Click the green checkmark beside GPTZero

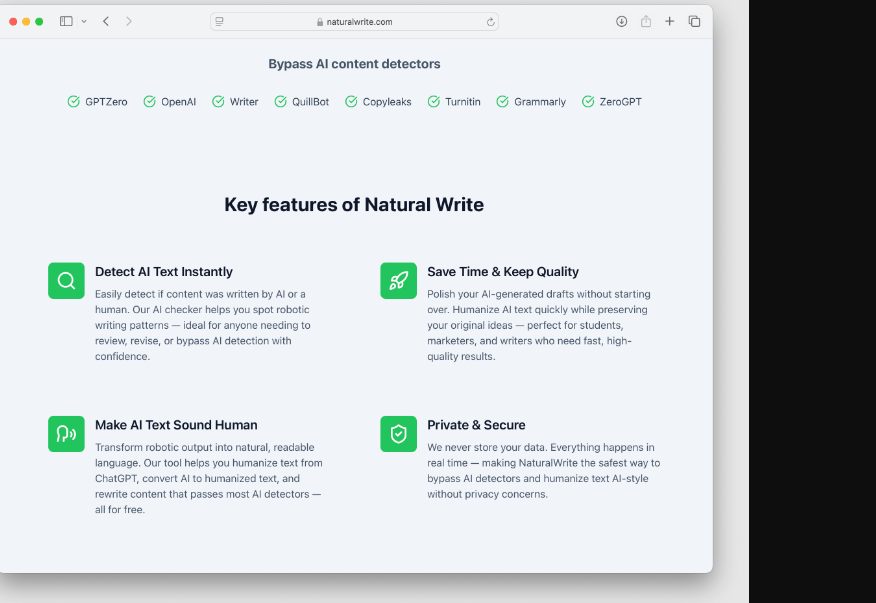74,101
